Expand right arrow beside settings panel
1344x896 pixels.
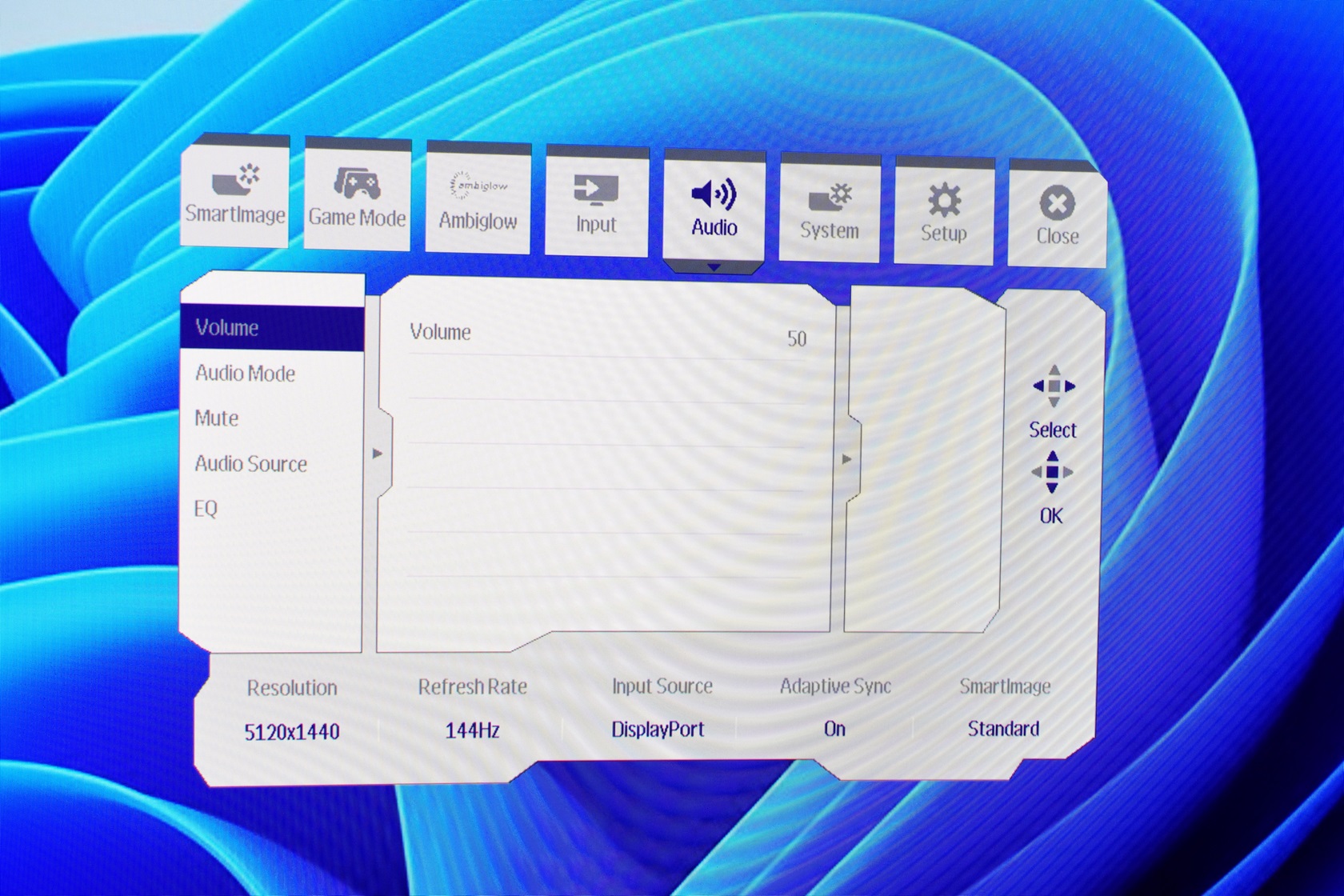(846, 460)
